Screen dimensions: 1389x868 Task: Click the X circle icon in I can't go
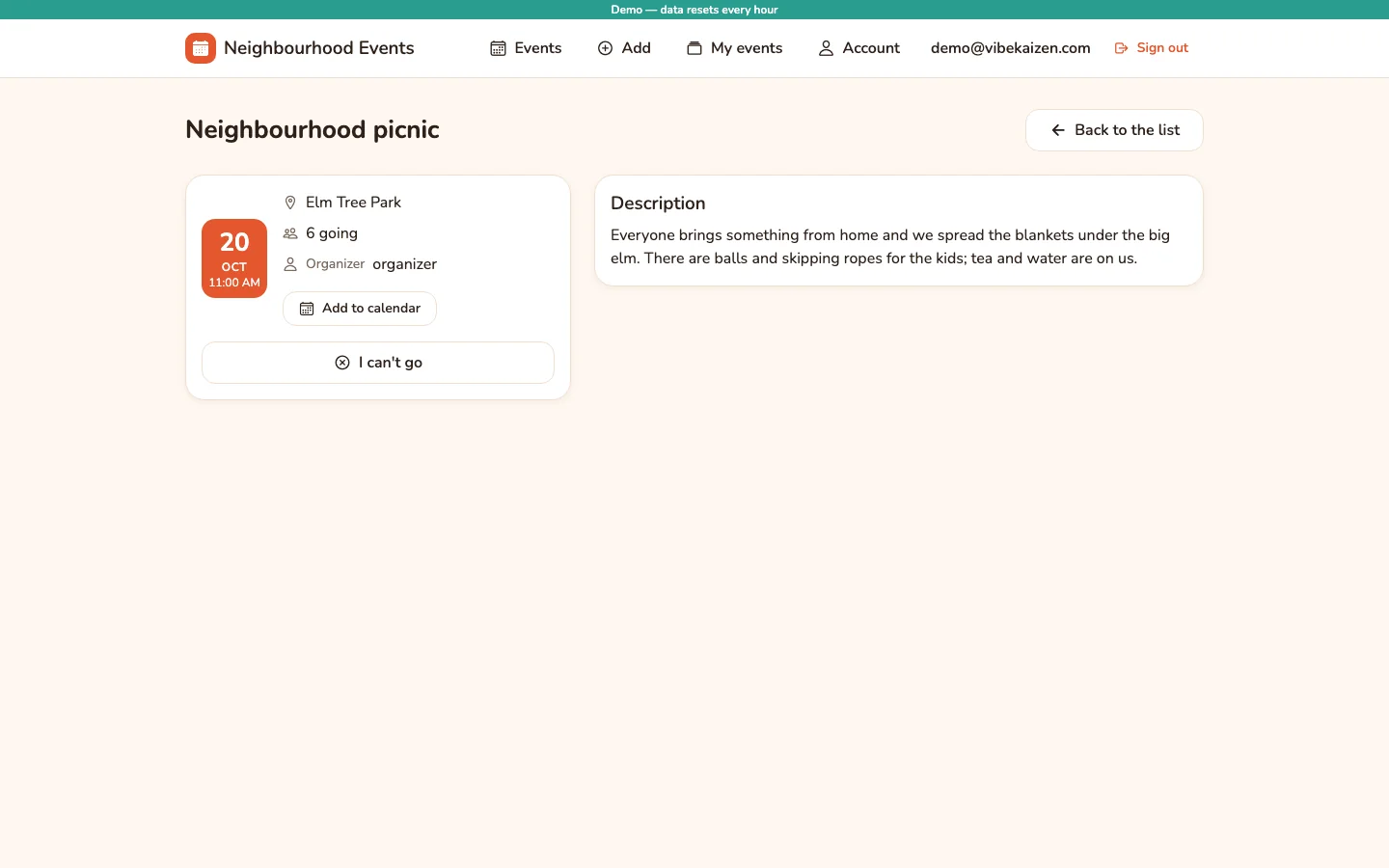coord(342,363)
